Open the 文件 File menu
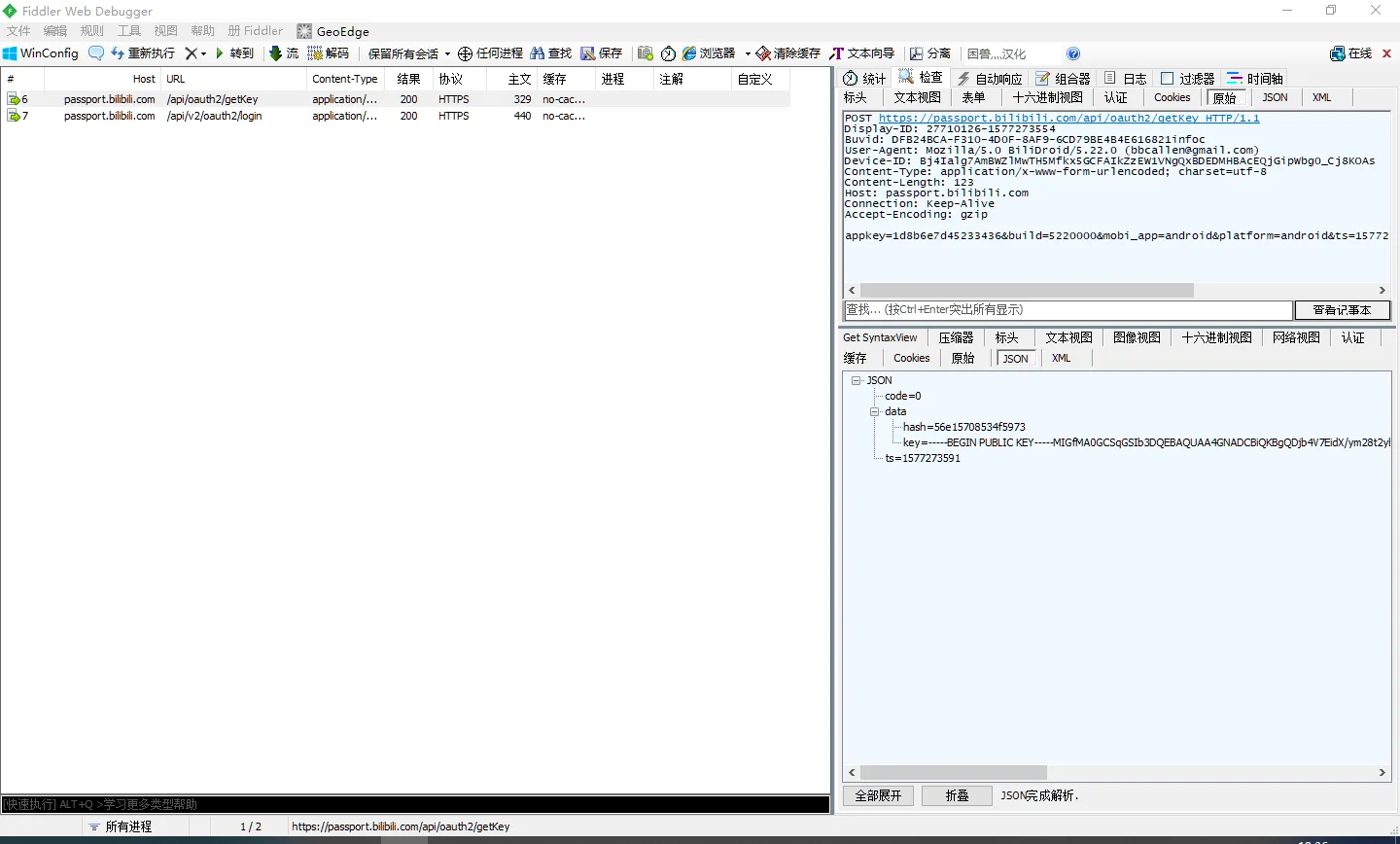 [x=18, y=31]
